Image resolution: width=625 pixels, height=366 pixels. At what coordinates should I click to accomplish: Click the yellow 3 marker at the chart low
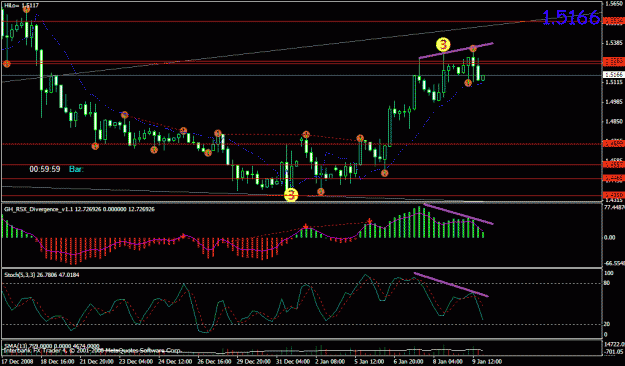point(291,195)
